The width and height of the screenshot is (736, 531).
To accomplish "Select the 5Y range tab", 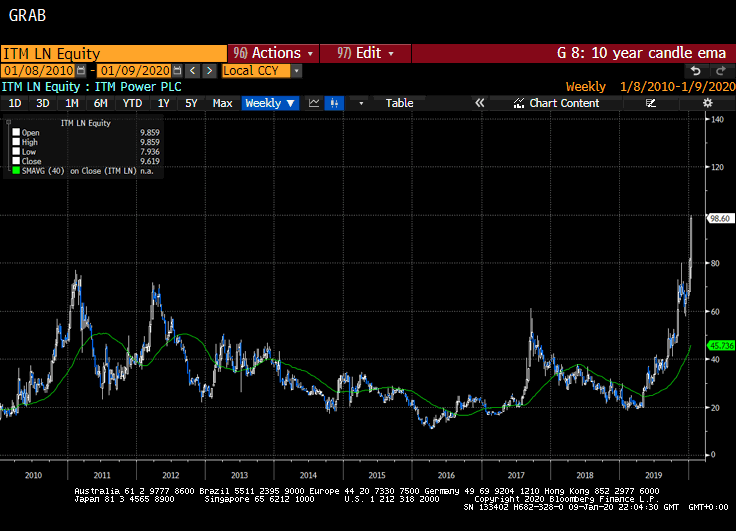I will [191, 103].
